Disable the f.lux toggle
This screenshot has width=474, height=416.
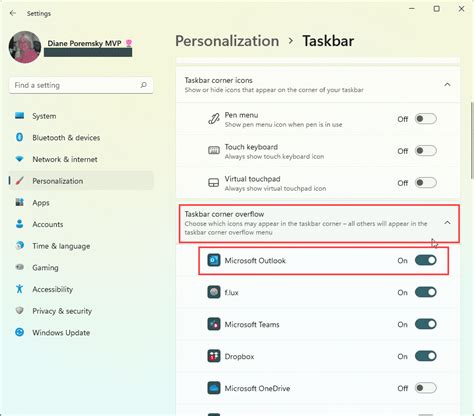(x=426, y=292)
